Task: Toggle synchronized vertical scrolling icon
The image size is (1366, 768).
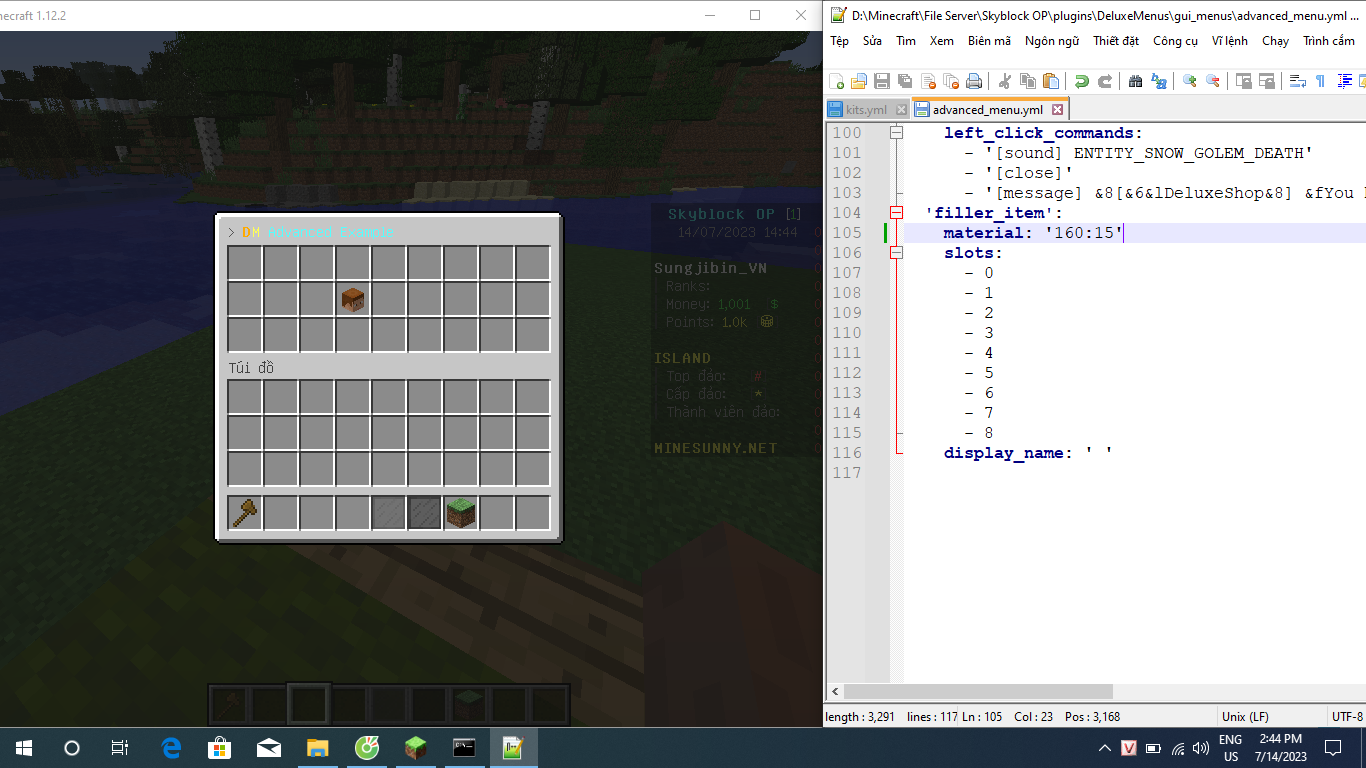Action: tap(1243, 81)
